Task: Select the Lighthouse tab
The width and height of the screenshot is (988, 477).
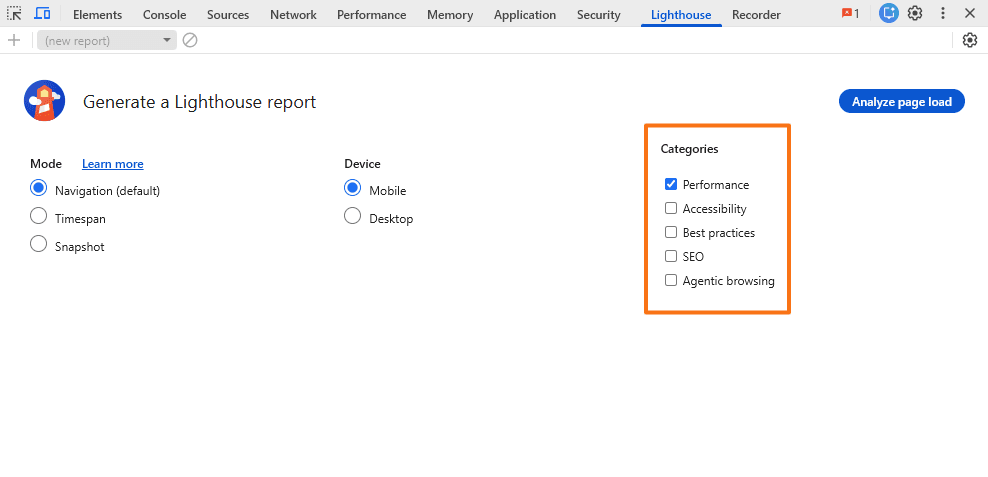Action: coord(681,14)
